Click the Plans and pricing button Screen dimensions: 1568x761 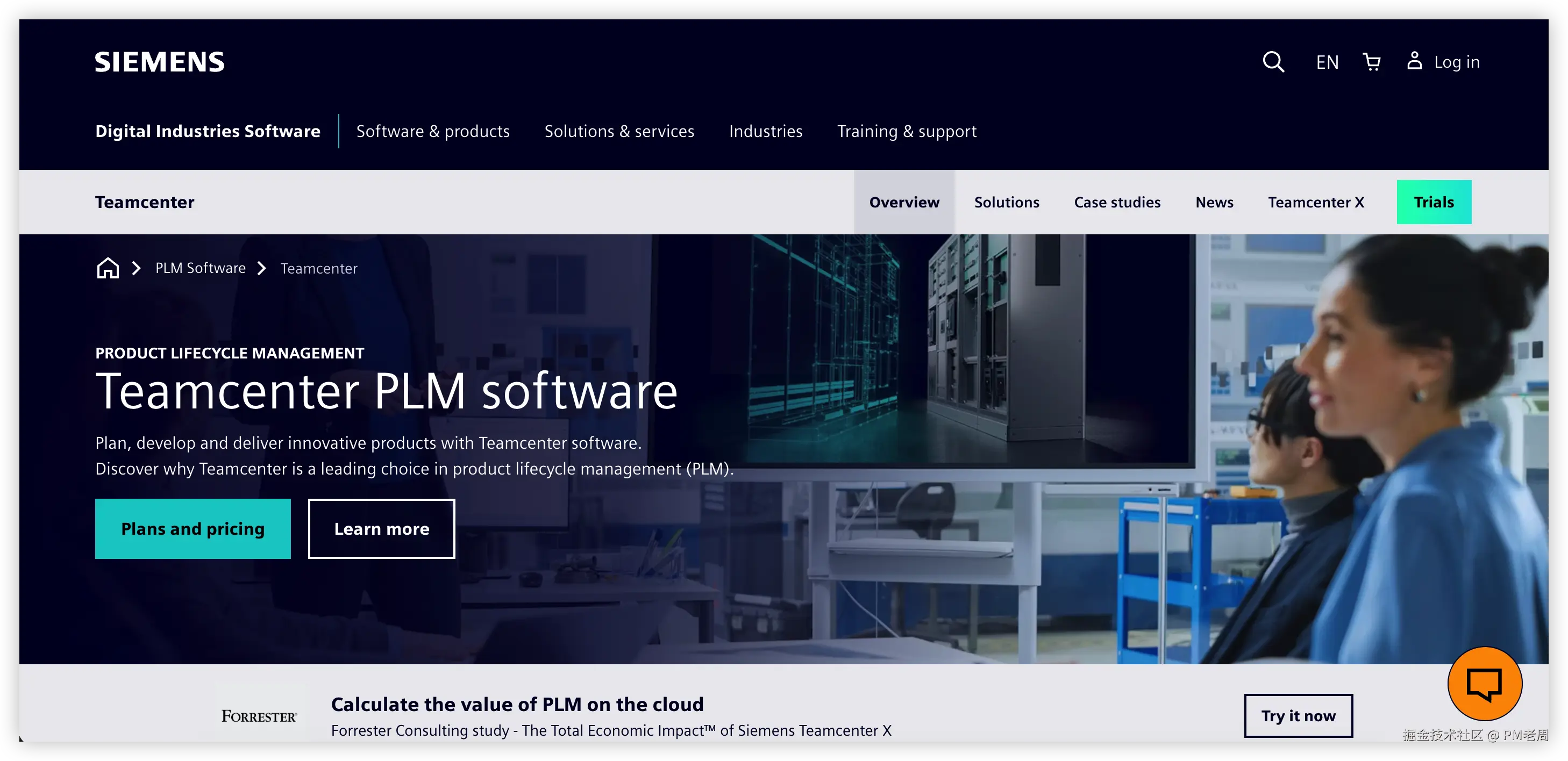tap(193, 529)
